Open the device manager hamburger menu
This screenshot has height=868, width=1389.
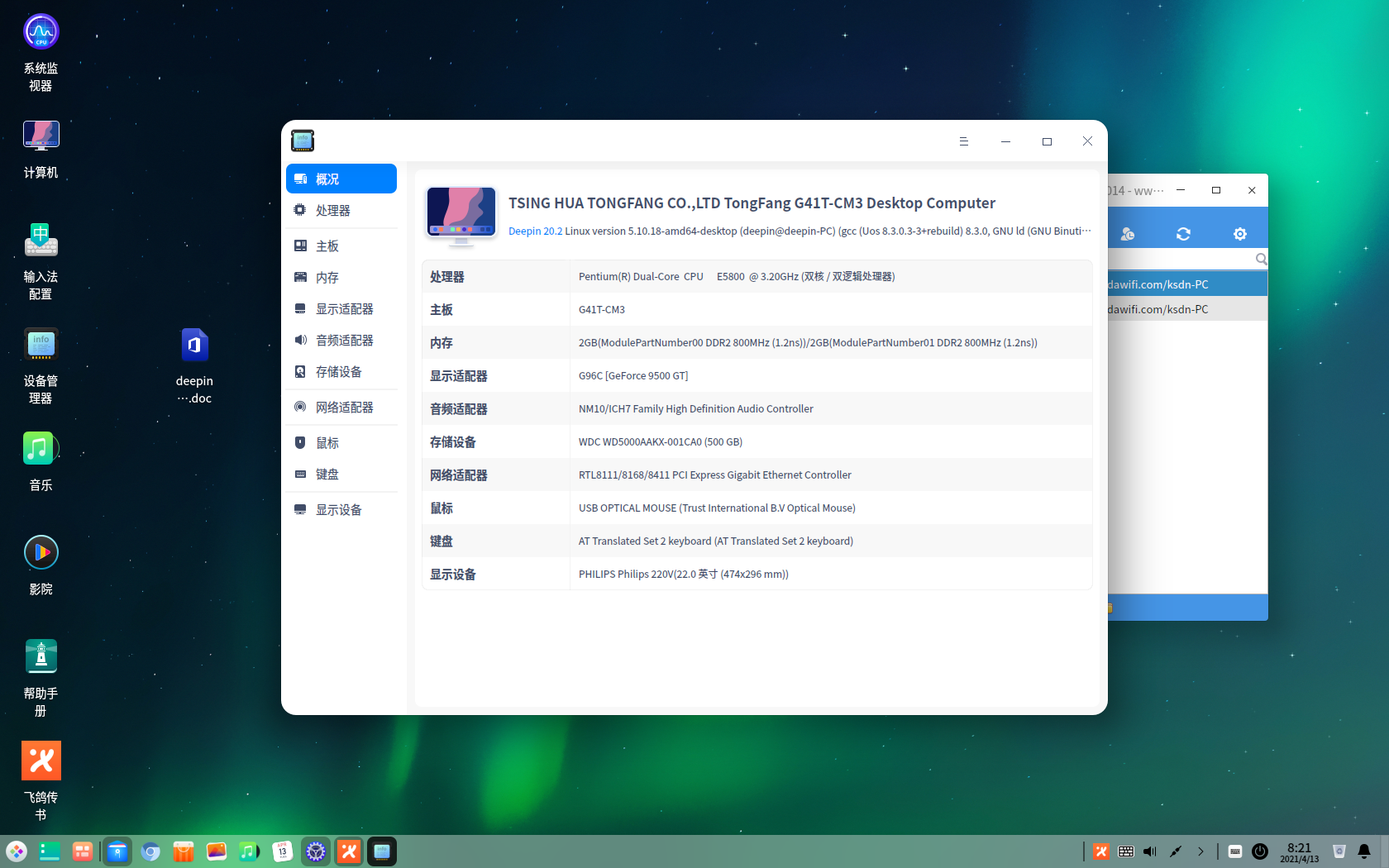pyautogui.click(x=964, y=141)
